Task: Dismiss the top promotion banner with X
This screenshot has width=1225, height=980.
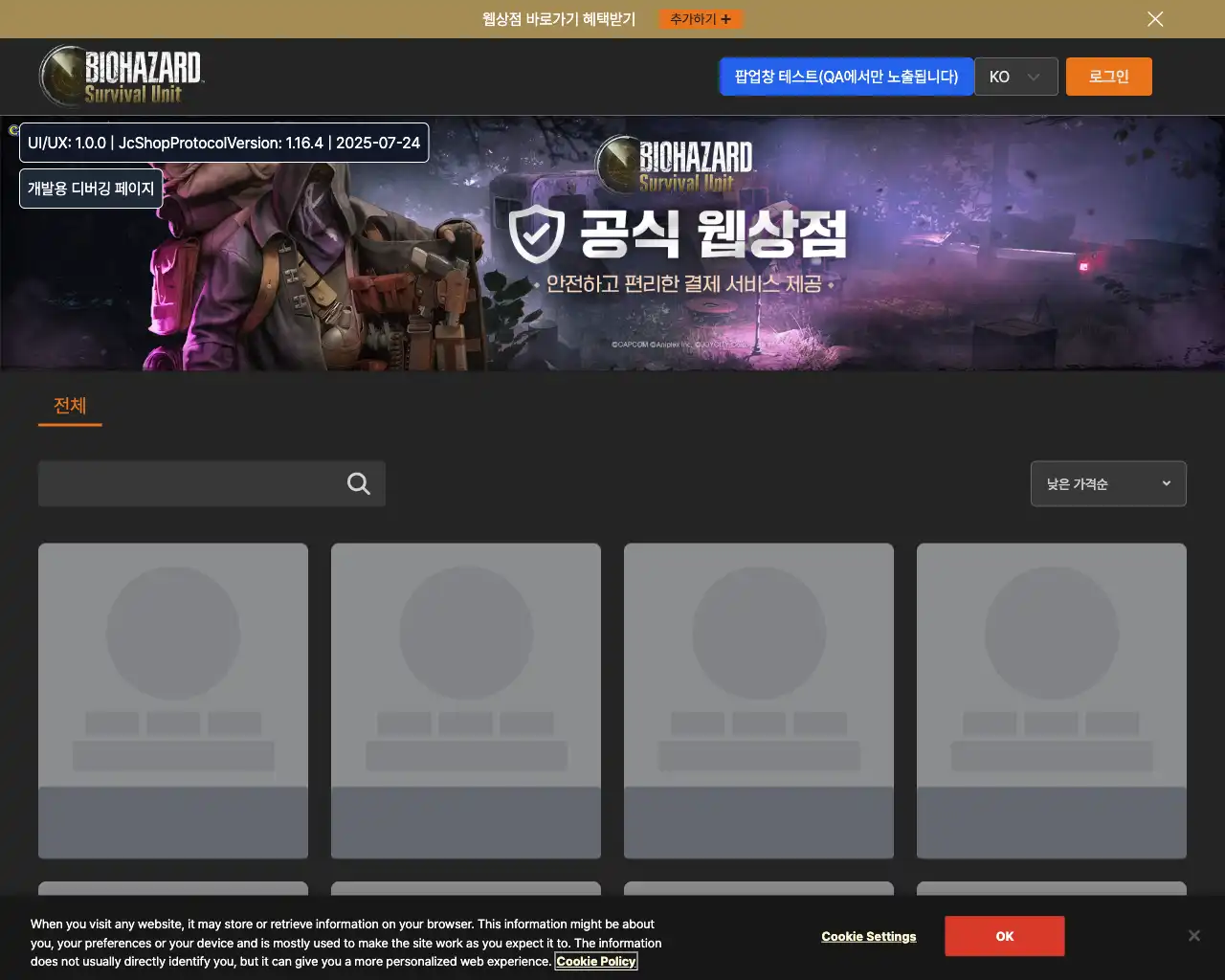Action: 1155,18
